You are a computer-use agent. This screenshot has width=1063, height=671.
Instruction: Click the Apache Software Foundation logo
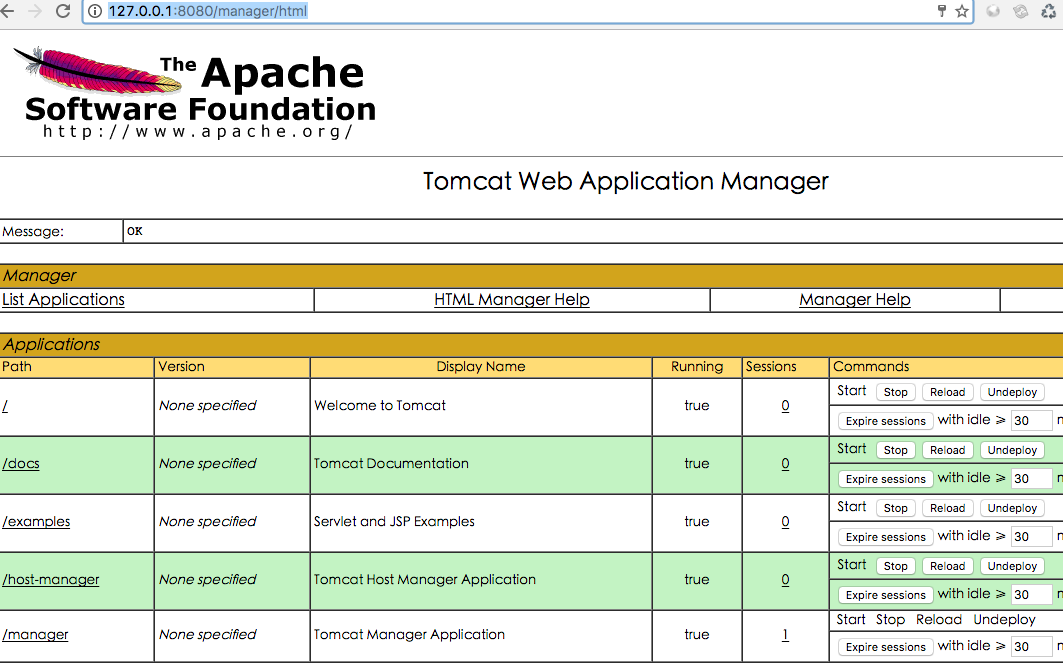coord(195,92)
